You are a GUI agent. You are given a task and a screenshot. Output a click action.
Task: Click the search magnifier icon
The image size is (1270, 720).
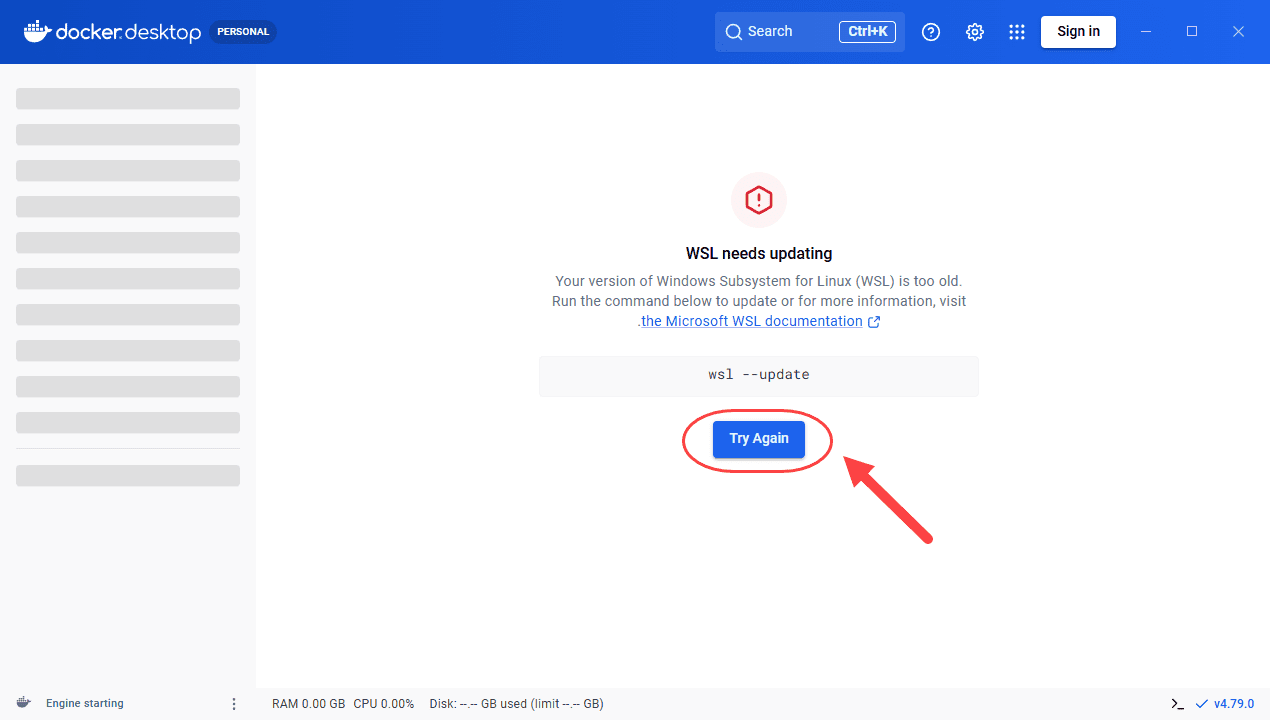tap(734, 32)
